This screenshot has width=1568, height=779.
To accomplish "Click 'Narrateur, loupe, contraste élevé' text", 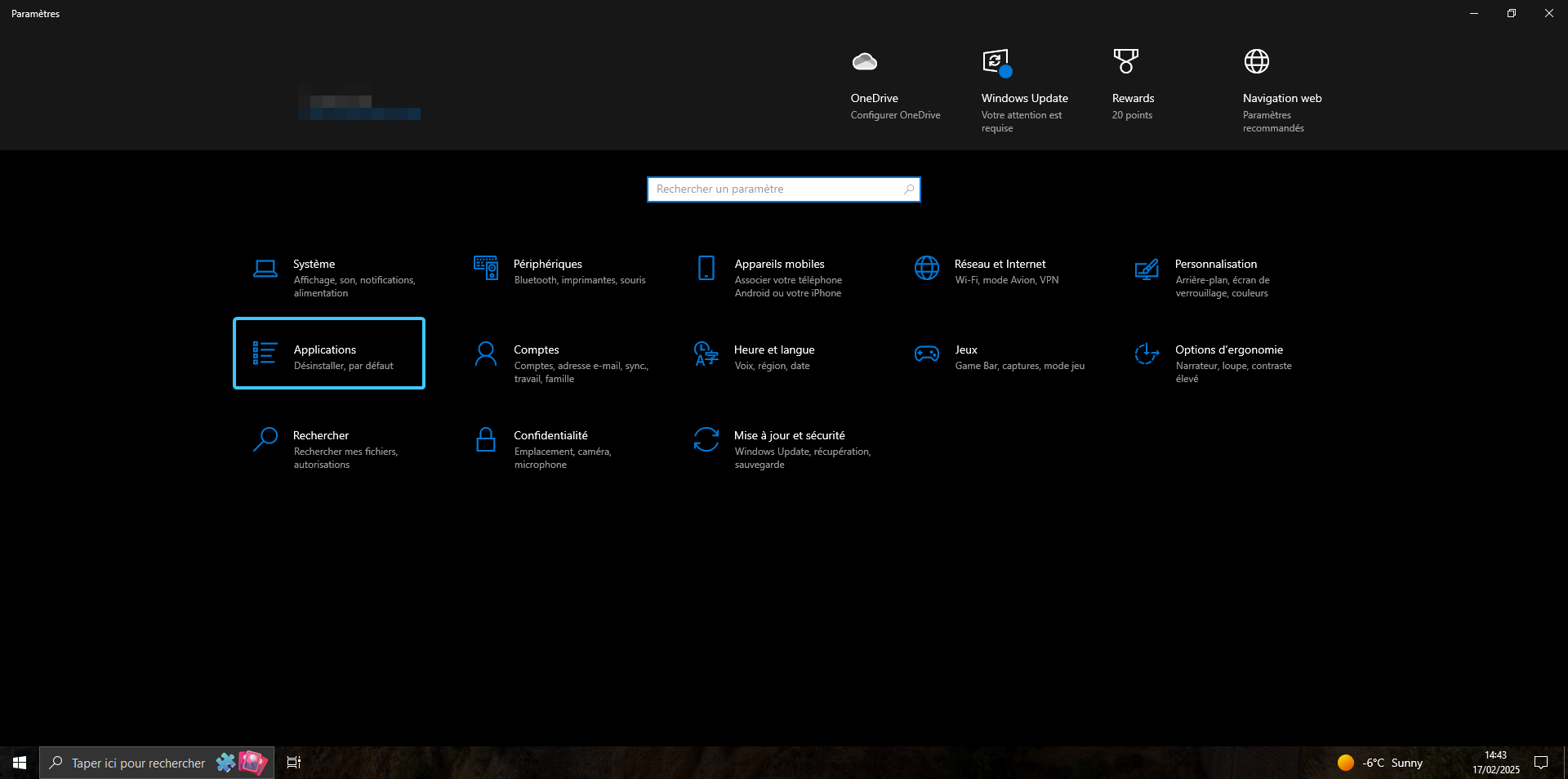I will pos(1233,372).
